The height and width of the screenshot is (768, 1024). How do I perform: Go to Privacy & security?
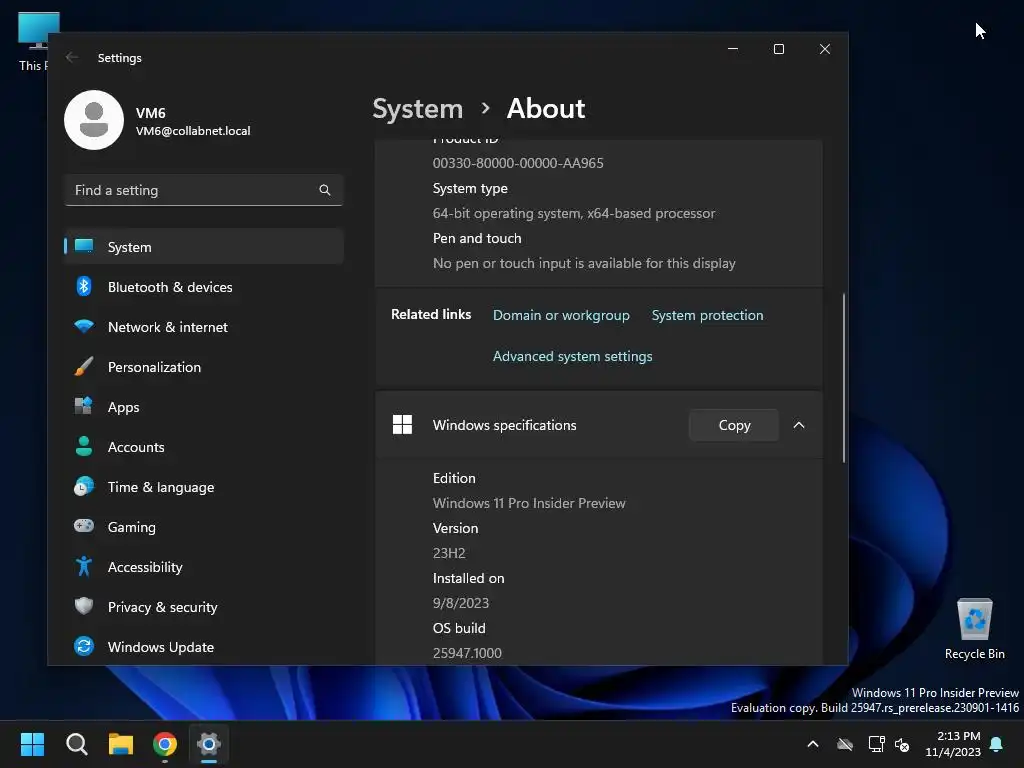pyautogui.click(x=204, y=607)
